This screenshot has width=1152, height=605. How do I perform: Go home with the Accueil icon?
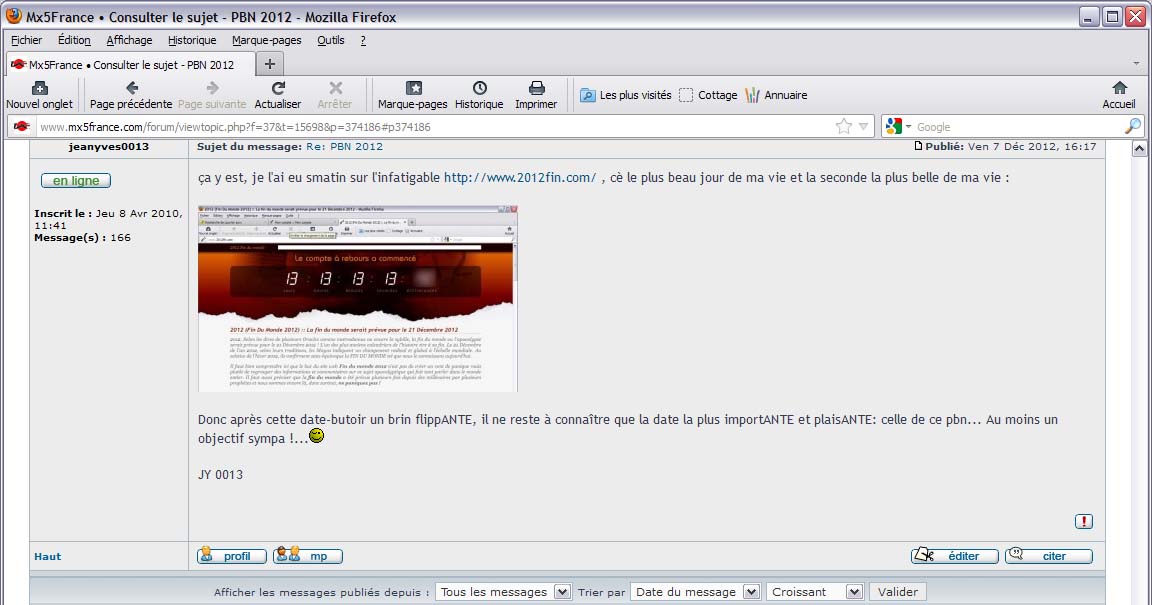click(x=1120, y=88)
